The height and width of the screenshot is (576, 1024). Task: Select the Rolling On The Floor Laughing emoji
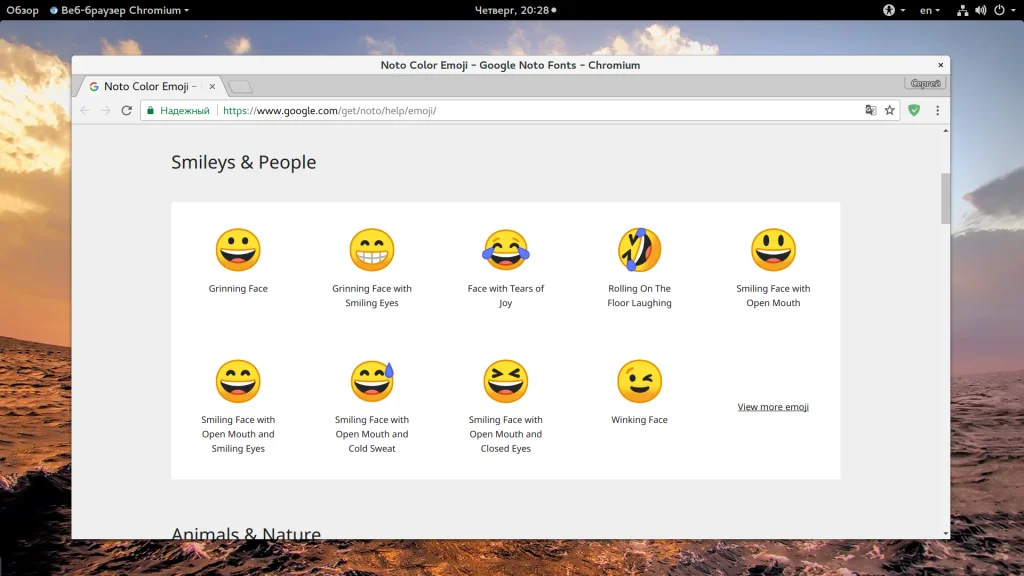tap(639, 250)
